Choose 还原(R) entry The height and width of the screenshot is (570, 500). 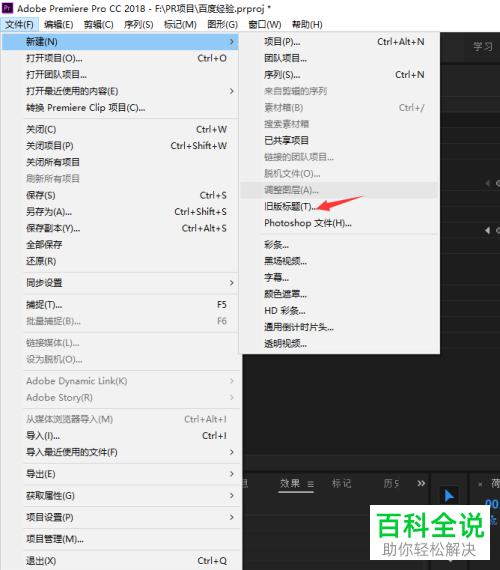click(x=120, y=261)
